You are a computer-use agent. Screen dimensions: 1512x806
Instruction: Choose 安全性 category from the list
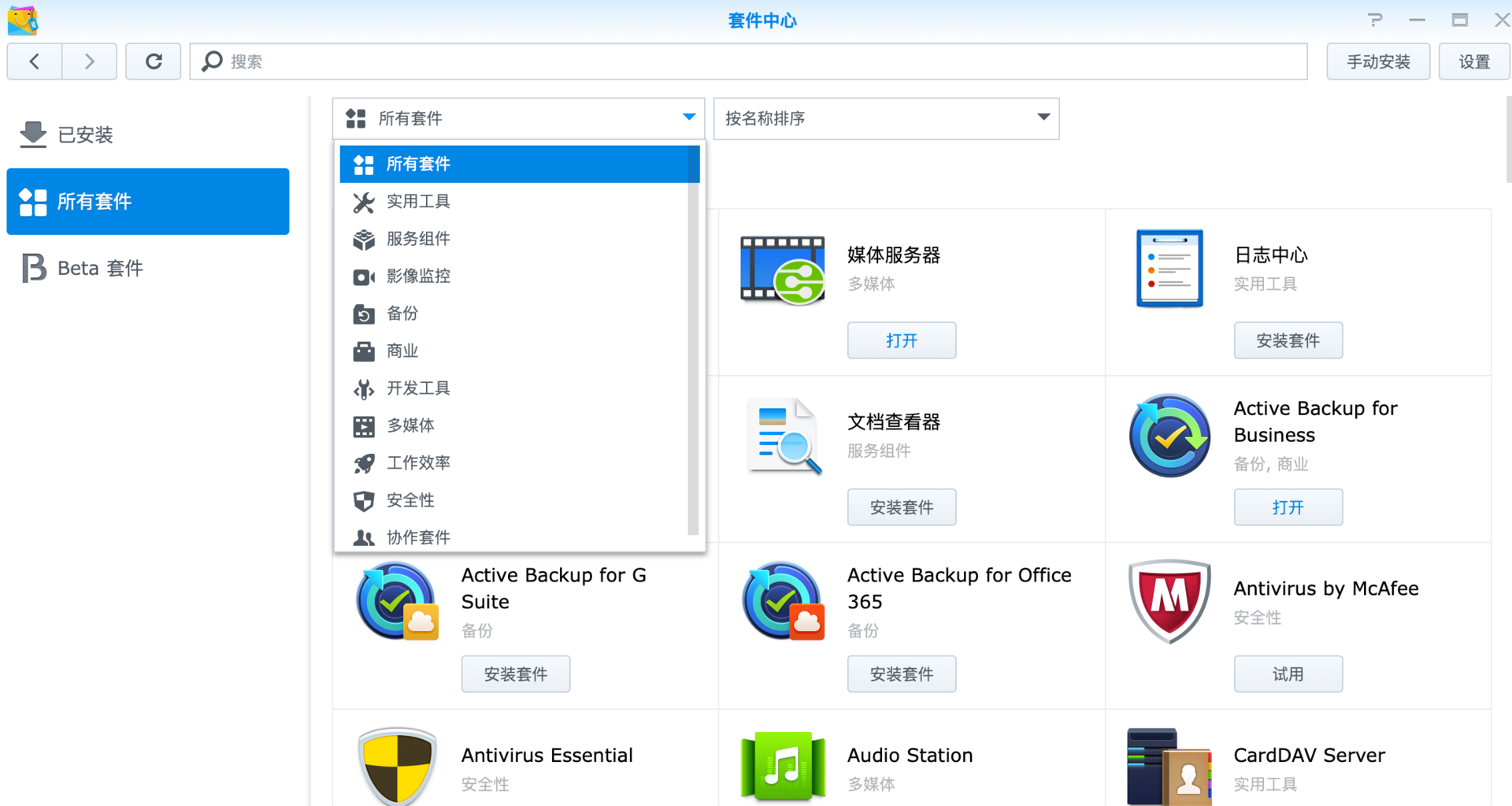pyautogui.click(x=513, y=500)
